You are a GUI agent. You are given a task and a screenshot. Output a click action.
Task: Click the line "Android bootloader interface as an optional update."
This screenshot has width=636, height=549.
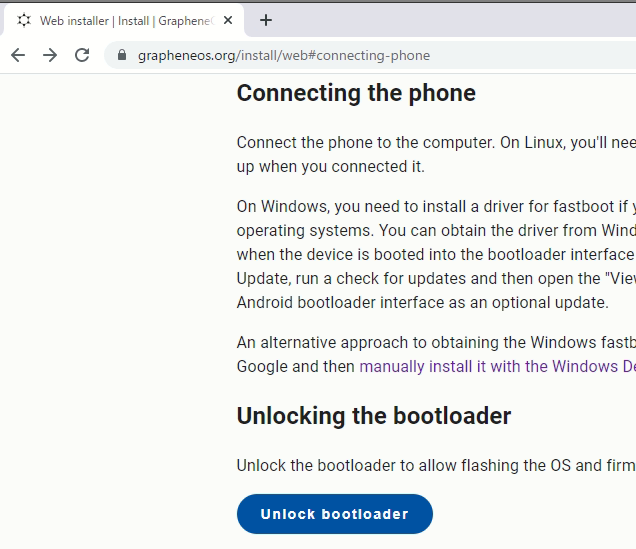click(422, 302)
